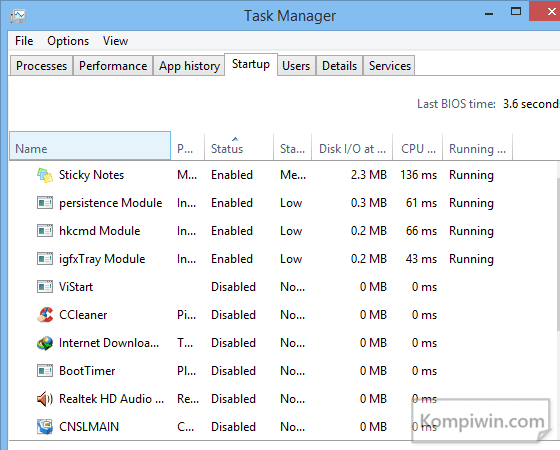The image size is (560, 450).
Task: Select the Internet Downloa... entry
Action: tap(109, 343)
